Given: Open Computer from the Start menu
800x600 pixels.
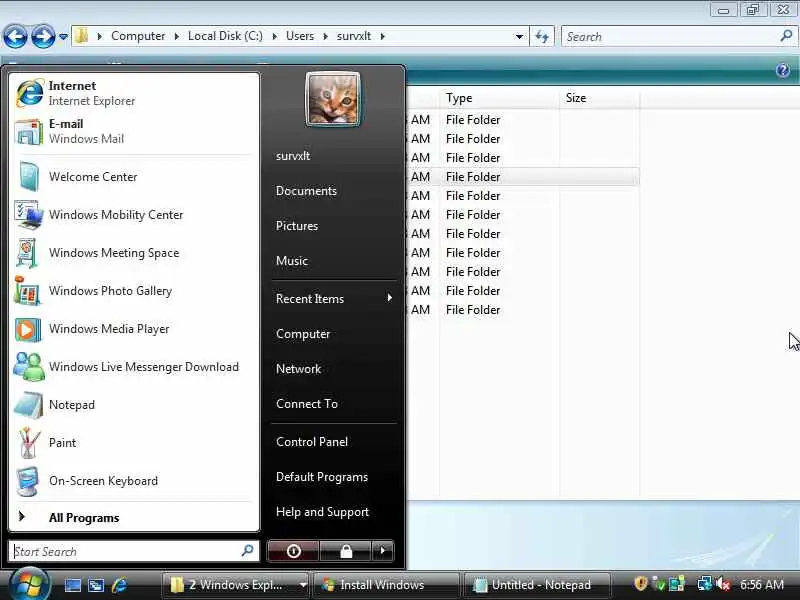Looking at the screenshot, I should [x=303, y=334].
